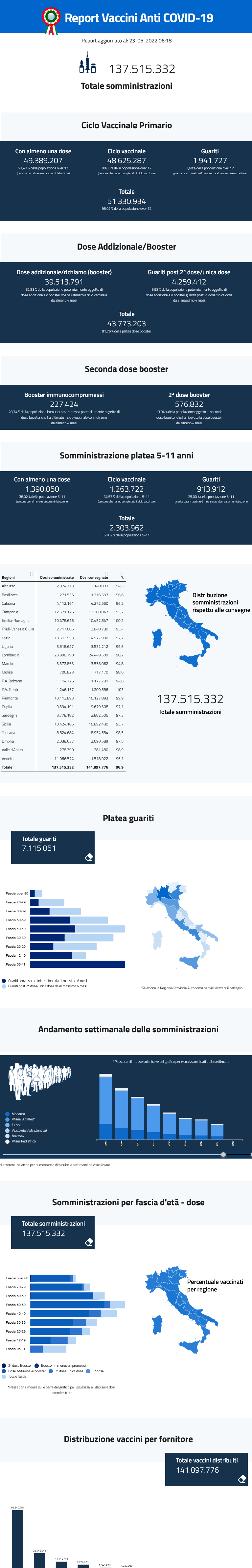The image size is (252, 1568).
Task: Click the Totale row at table bottom
Action: pyautogui.click(x=63, y=767)
